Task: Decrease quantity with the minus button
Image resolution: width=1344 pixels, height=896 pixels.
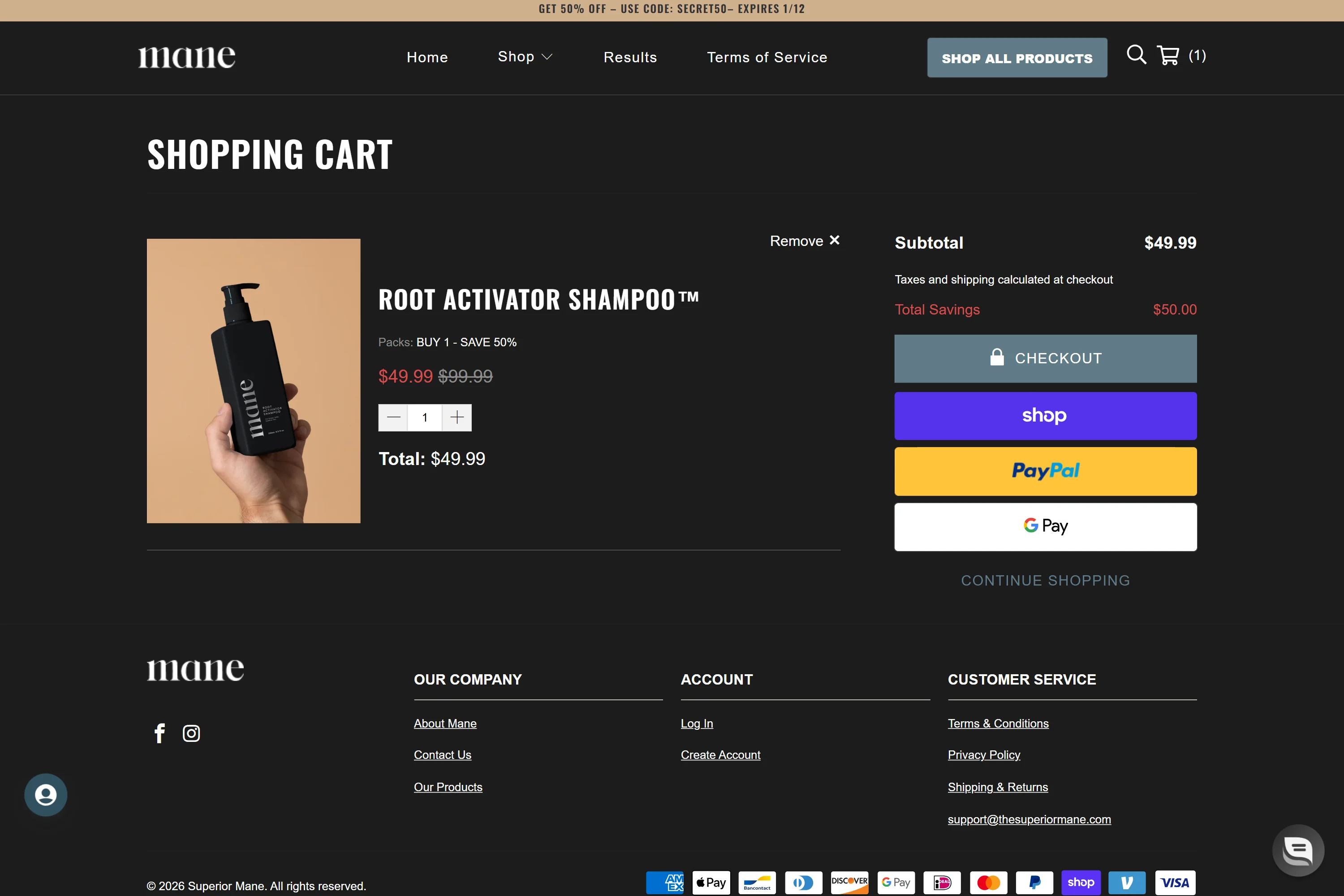Action: coord(393,418)
